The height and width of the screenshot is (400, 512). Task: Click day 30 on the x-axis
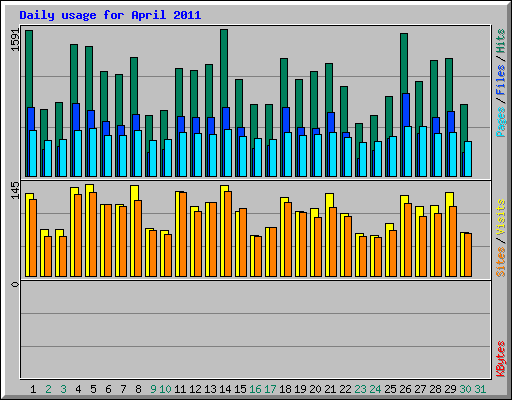(x=465, y=389)
